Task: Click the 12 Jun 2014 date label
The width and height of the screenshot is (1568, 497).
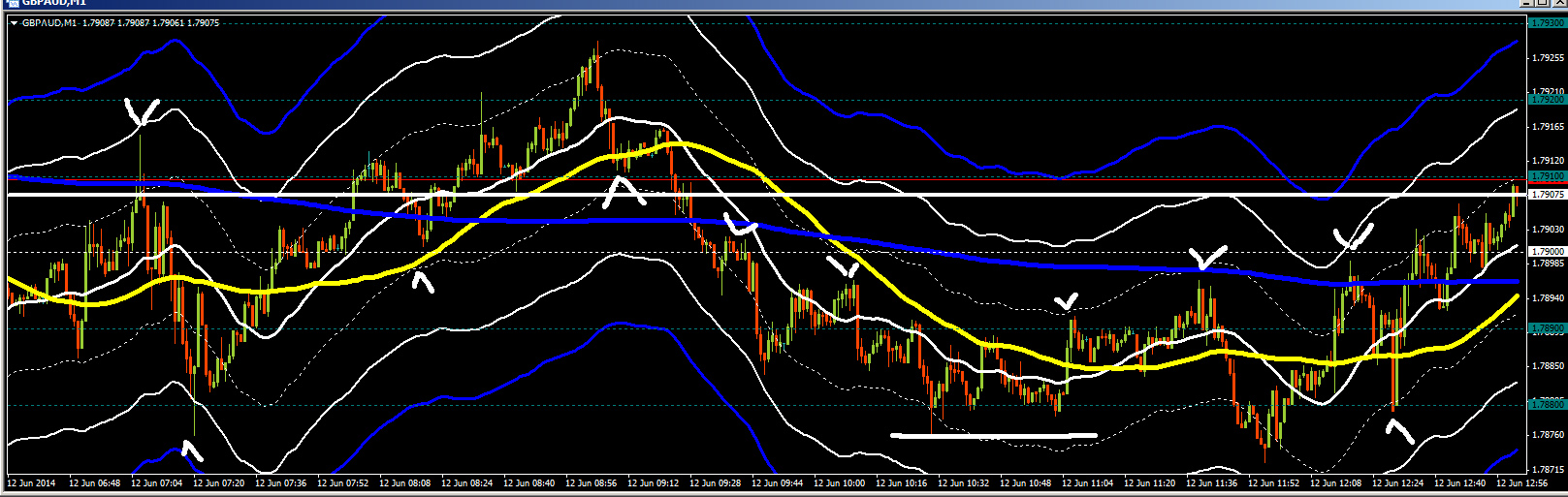Action: 30,482
